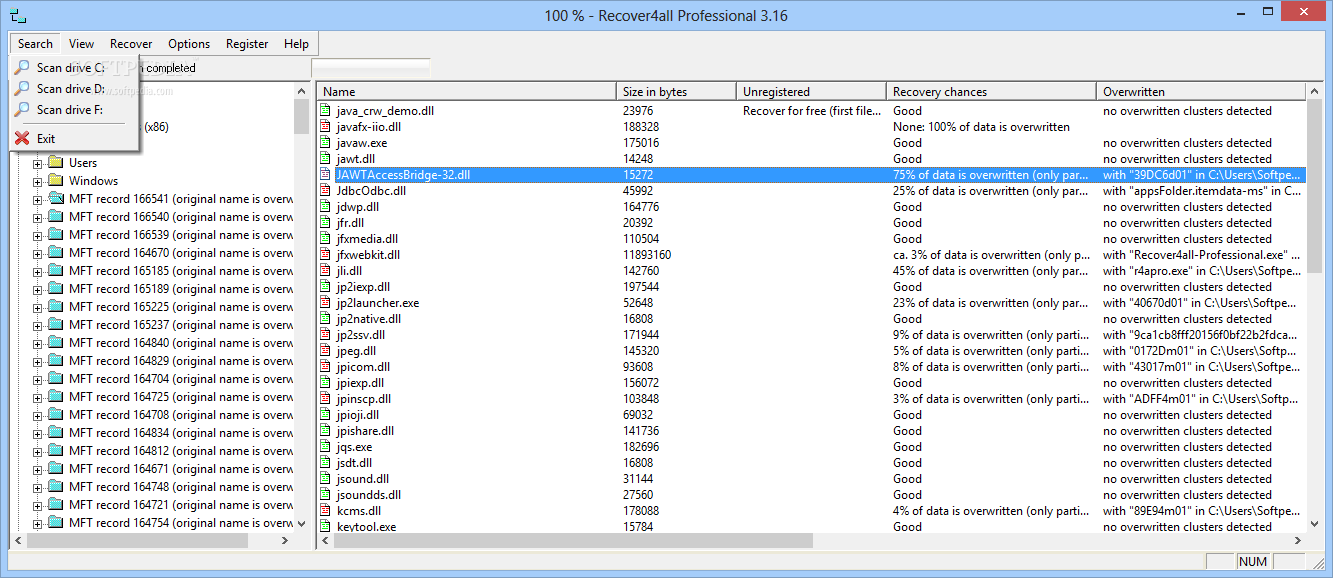The width and height of the screenshot is (1333, 578).
Task: Click the Overwritten column header
Action: 1201,91
